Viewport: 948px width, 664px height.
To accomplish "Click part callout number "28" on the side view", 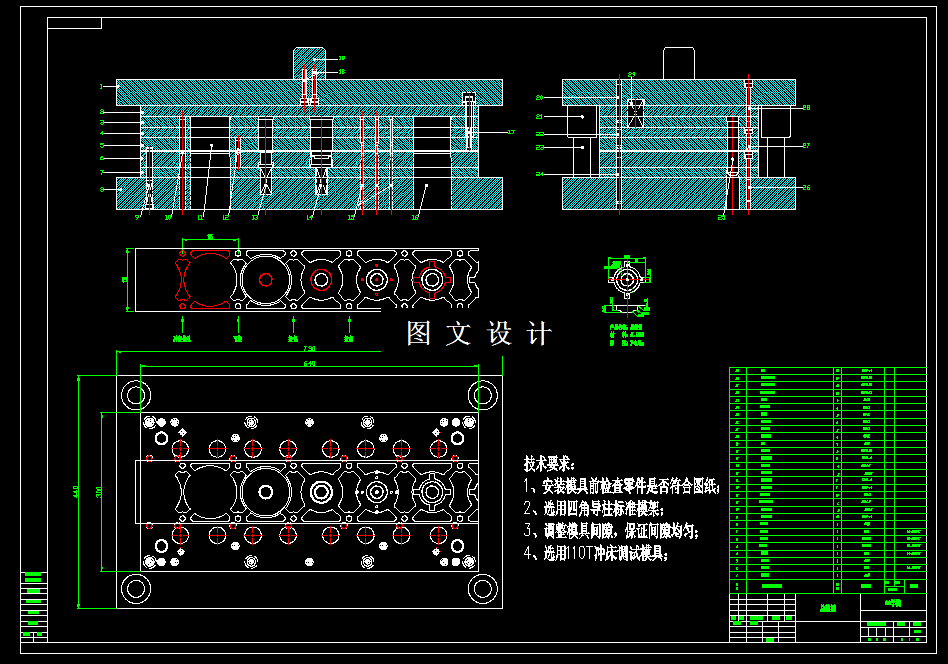I will click(807, 108).
